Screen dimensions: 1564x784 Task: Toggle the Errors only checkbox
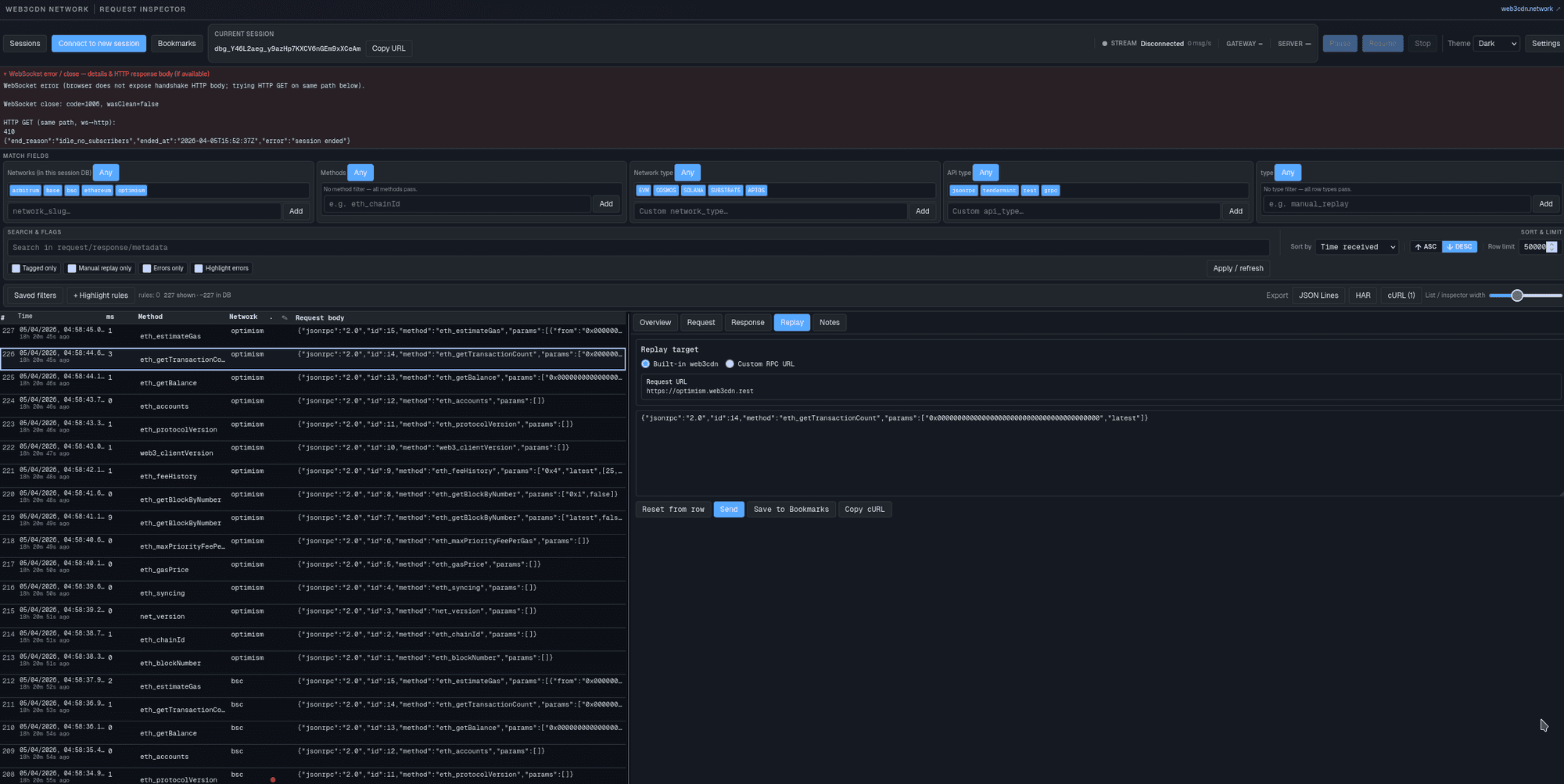[147, 269]
